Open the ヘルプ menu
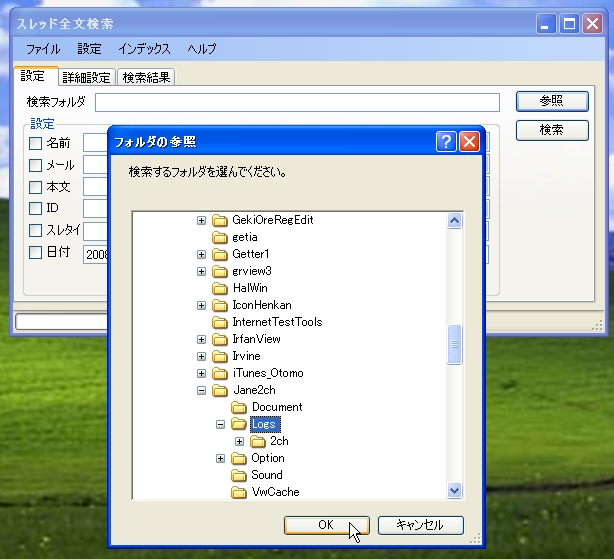The width and height of the screenshot is (614, 559). tap(201, 49)
